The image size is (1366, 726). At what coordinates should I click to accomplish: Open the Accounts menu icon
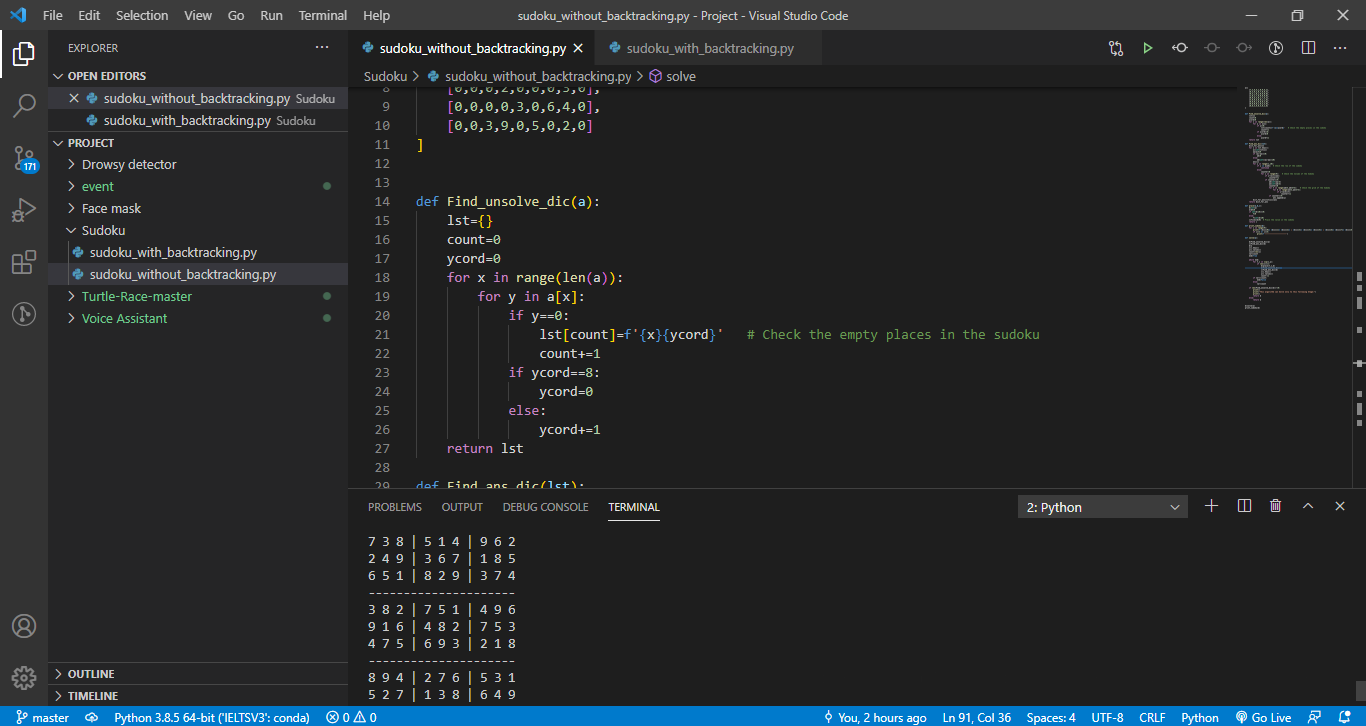[24, 626]
